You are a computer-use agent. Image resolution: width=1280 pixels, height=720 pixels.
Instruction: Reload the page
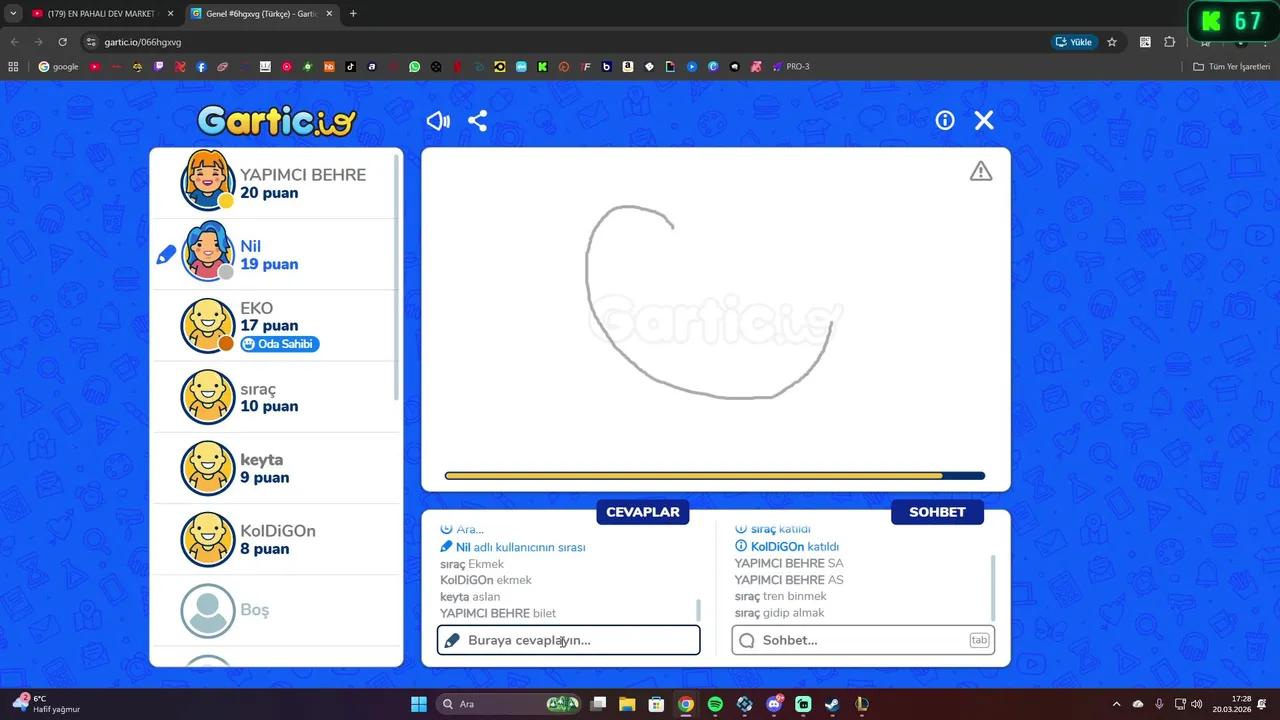[62, 42]
